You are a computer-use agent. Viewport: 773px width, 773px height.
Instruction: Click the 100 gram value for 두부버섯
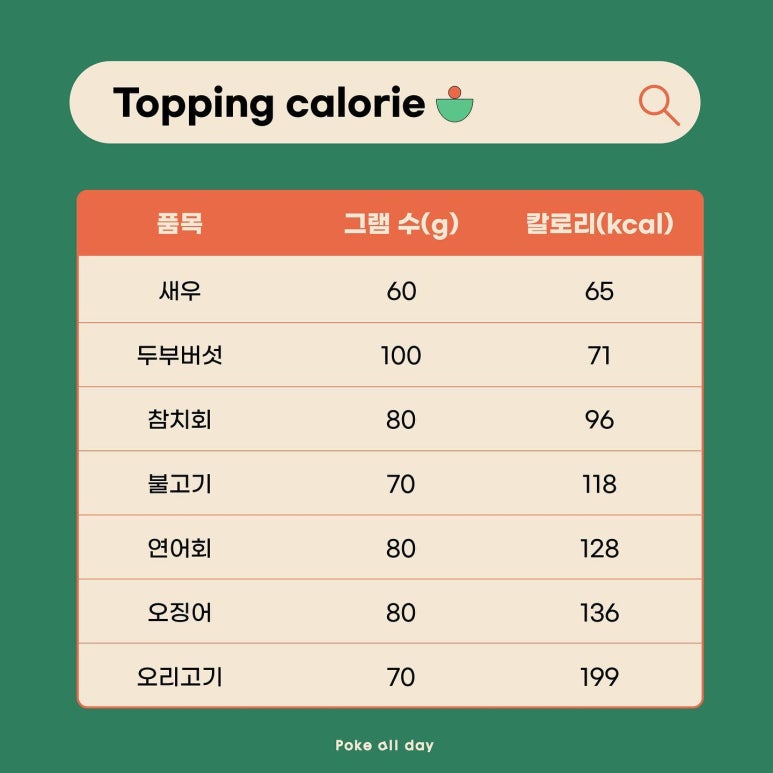tap(401, 355)
